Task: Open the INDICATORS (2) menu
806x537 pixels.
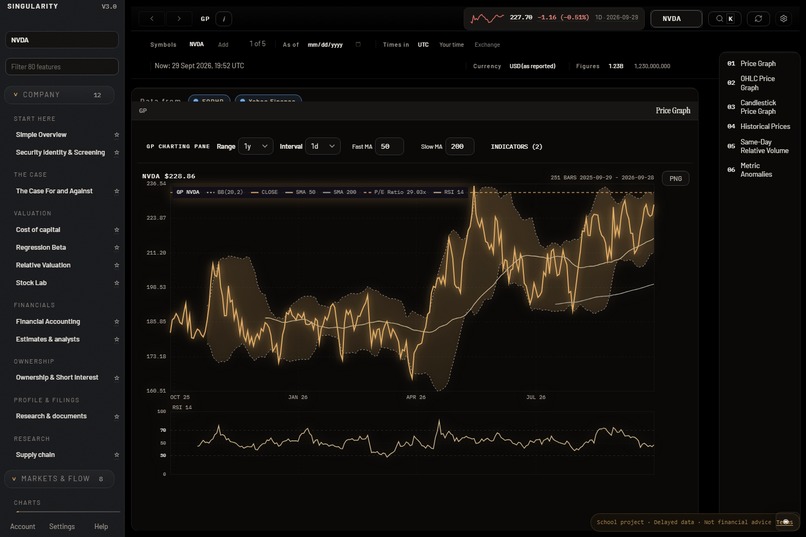Action: point(517,146)
